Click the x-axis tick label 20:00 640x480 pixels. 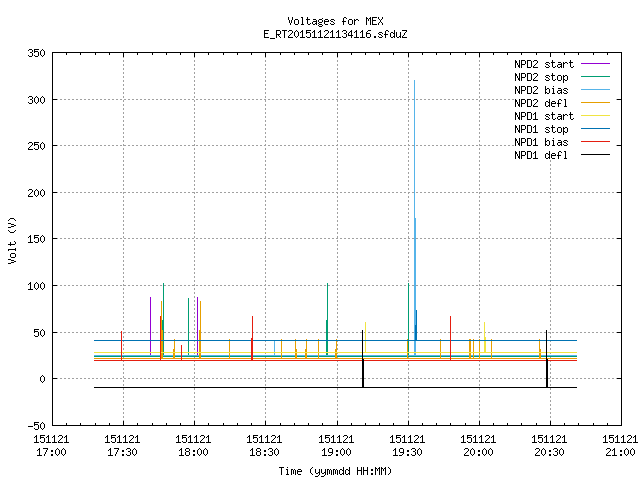coord(478,452)
